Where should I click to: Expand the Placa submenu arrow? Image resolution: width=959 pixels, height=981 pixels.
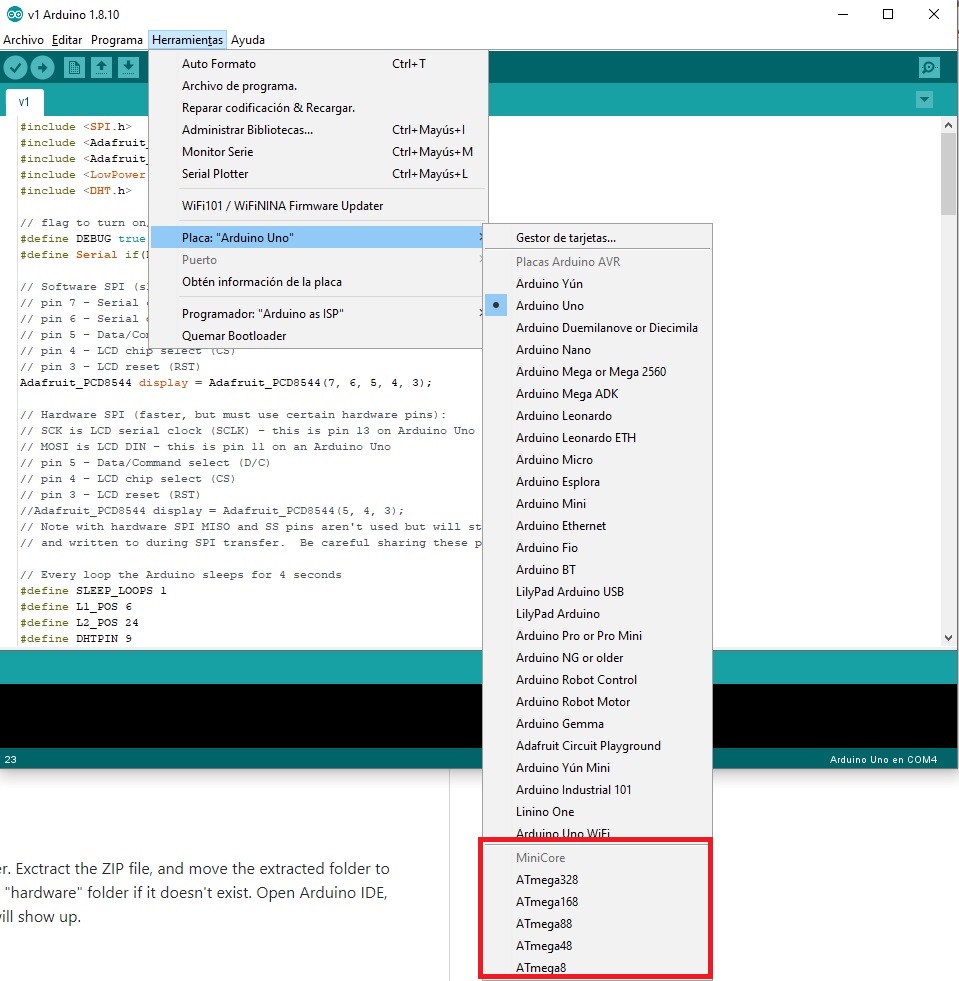[x=480, y=237]
